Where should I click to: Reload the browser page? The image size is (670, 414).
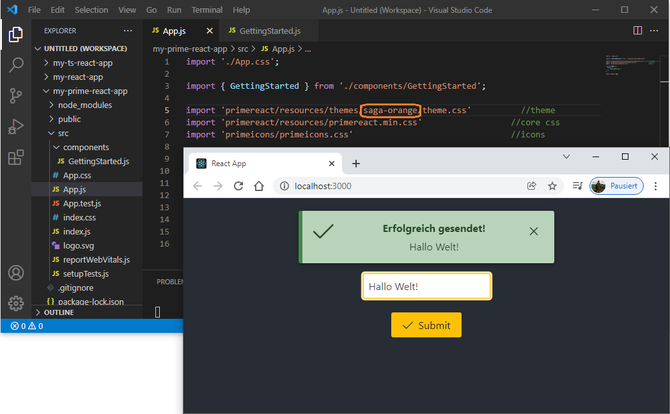239,186
